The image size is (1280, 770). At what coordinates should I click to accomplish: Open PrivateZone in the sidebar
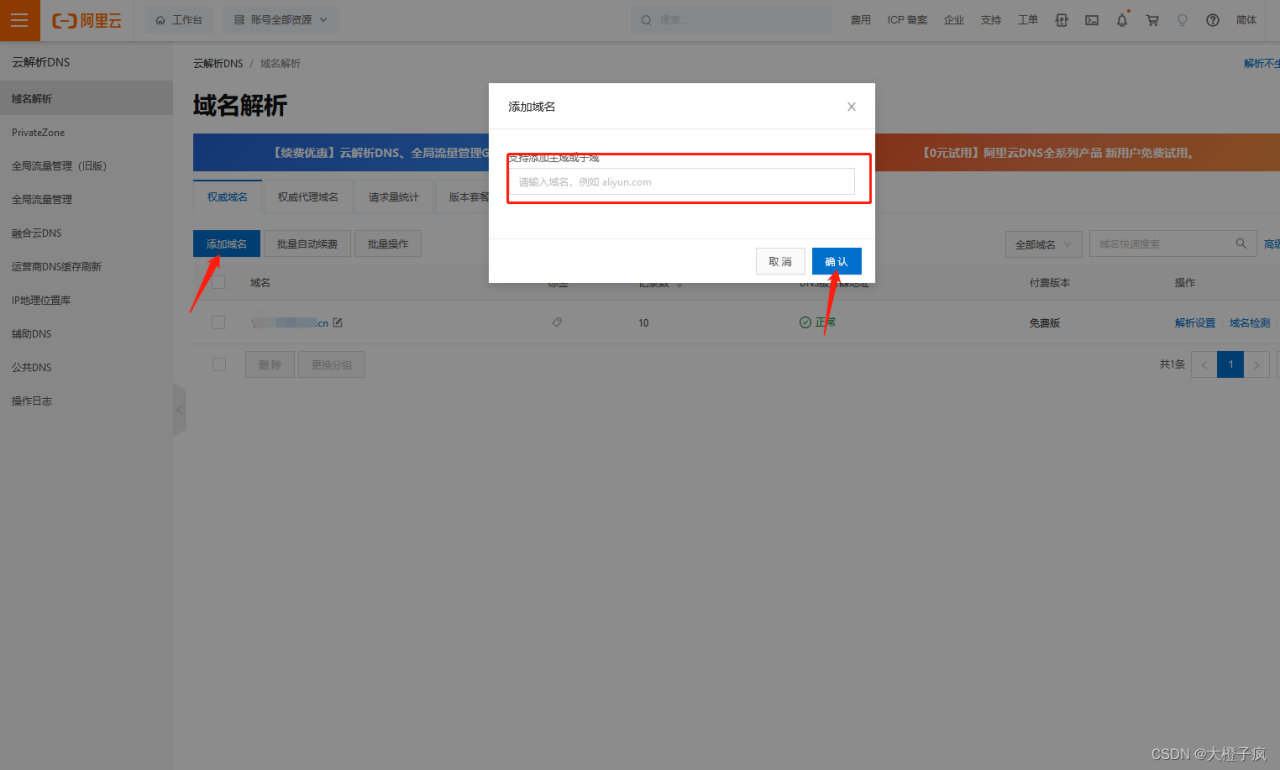(x=86, y=132)
